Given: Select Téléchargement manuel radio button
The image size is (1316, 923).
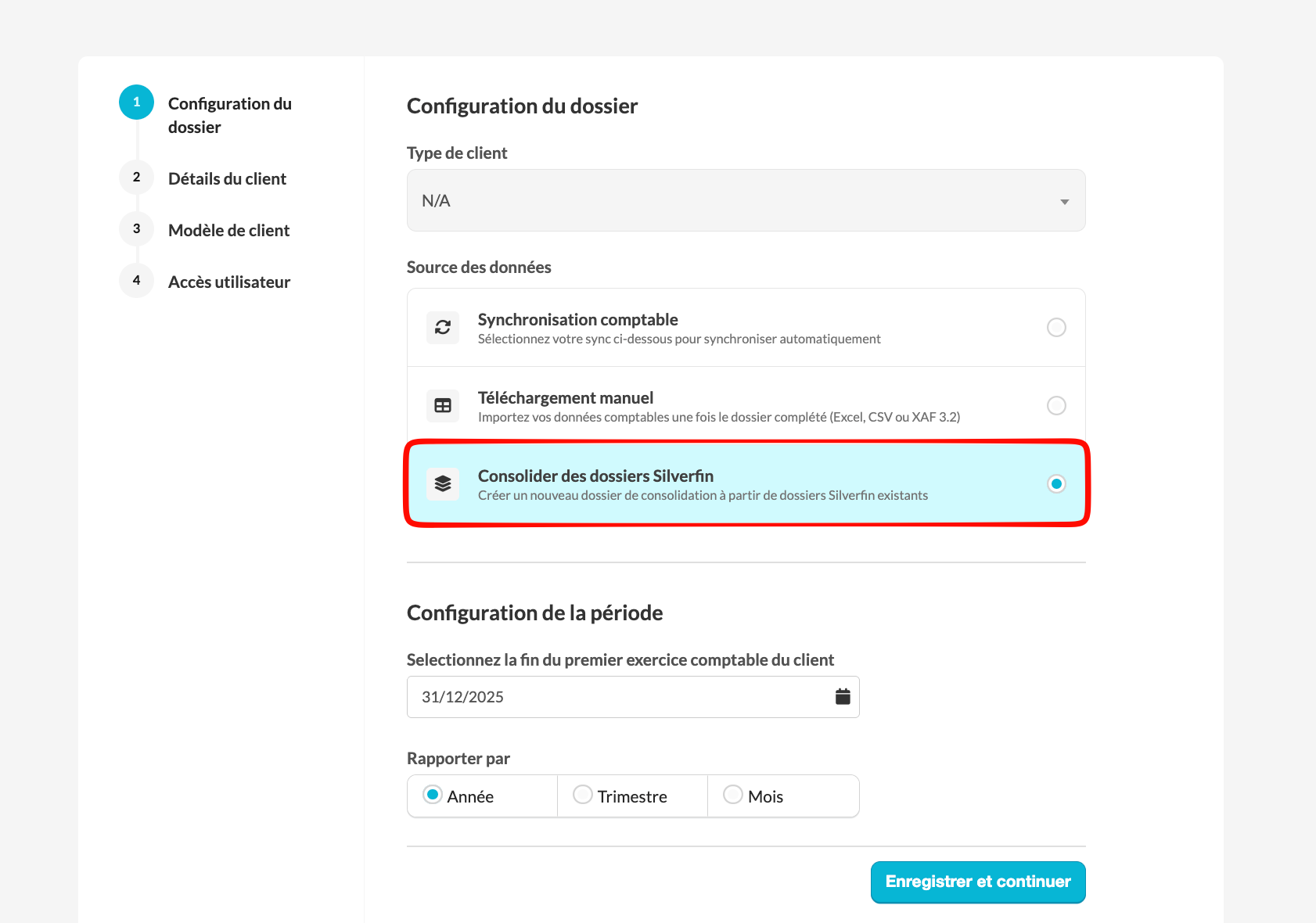Looking at the screenshot, I should pyautogui.click(x=1056, y=405).
